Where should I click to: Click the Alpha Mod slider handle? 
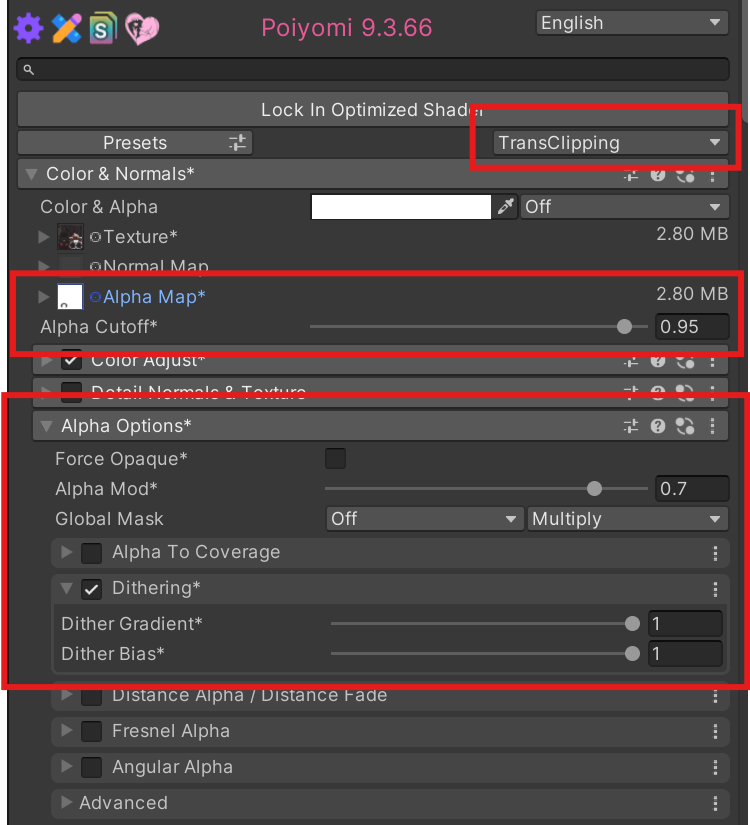coord(594,489)
